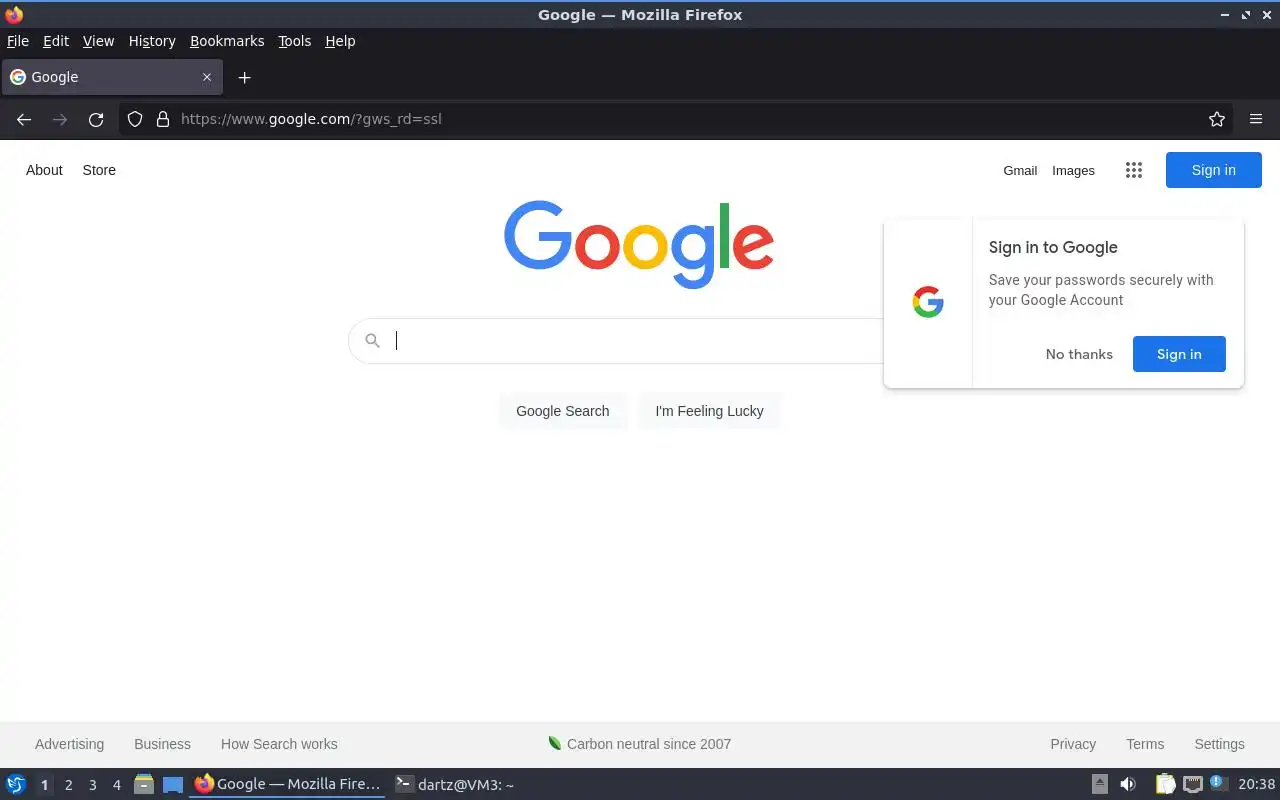
Task: Open a new tab with the plus button
Action: 244,77
